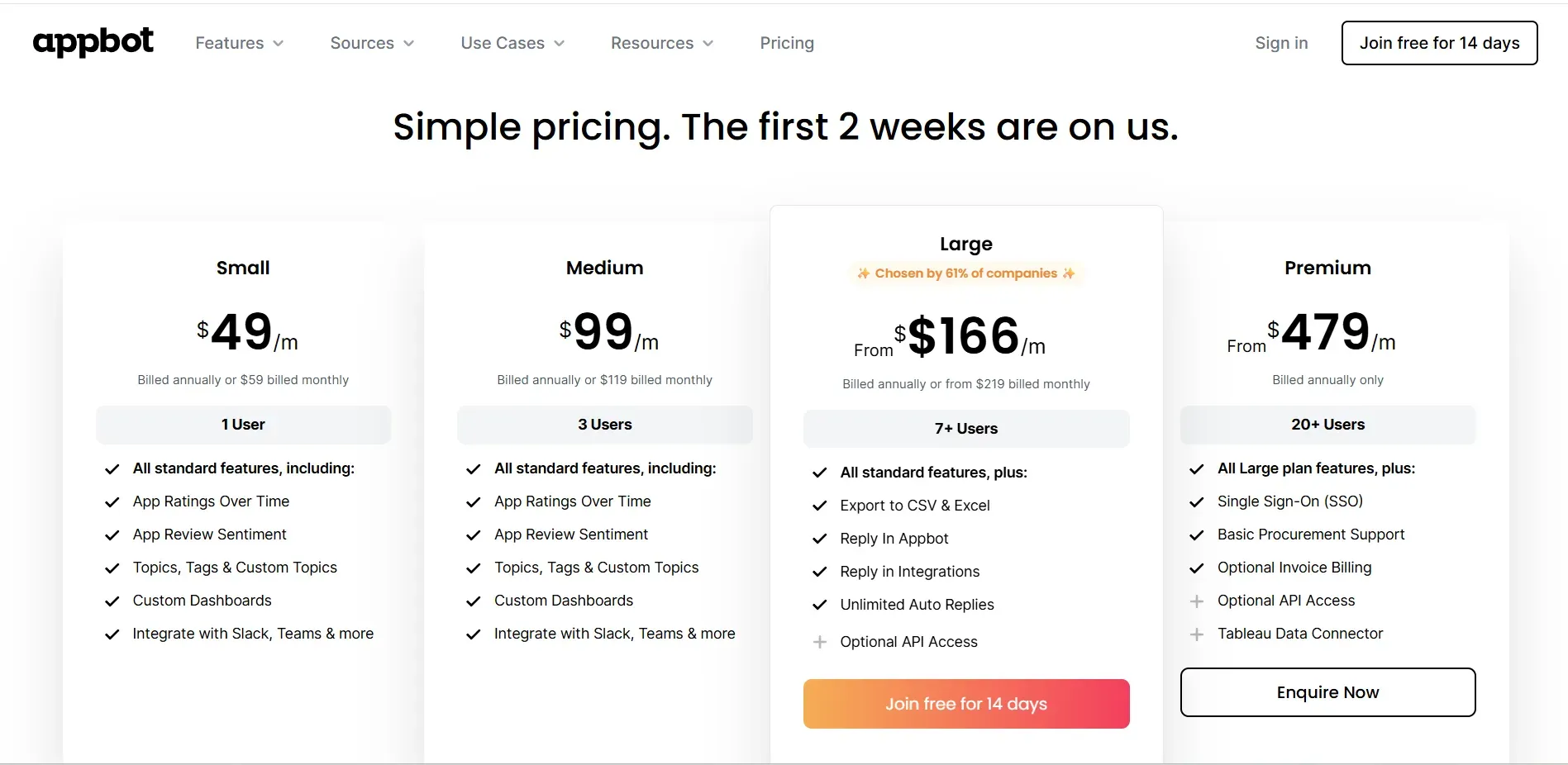The width and height of the screenshot is (1568, 765).
Task: Open the Use Cases dropdown
Action: click(x=512, y=43)
